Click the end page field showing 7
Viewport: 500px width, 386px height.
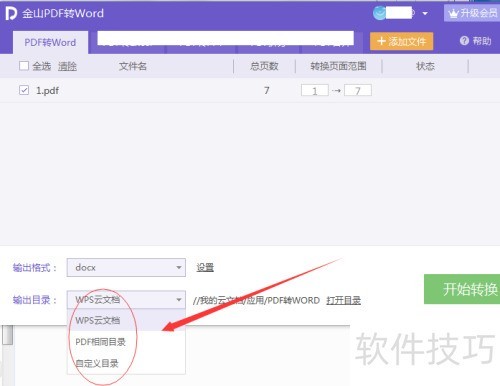pyautogui.click(x=358, y=90)
